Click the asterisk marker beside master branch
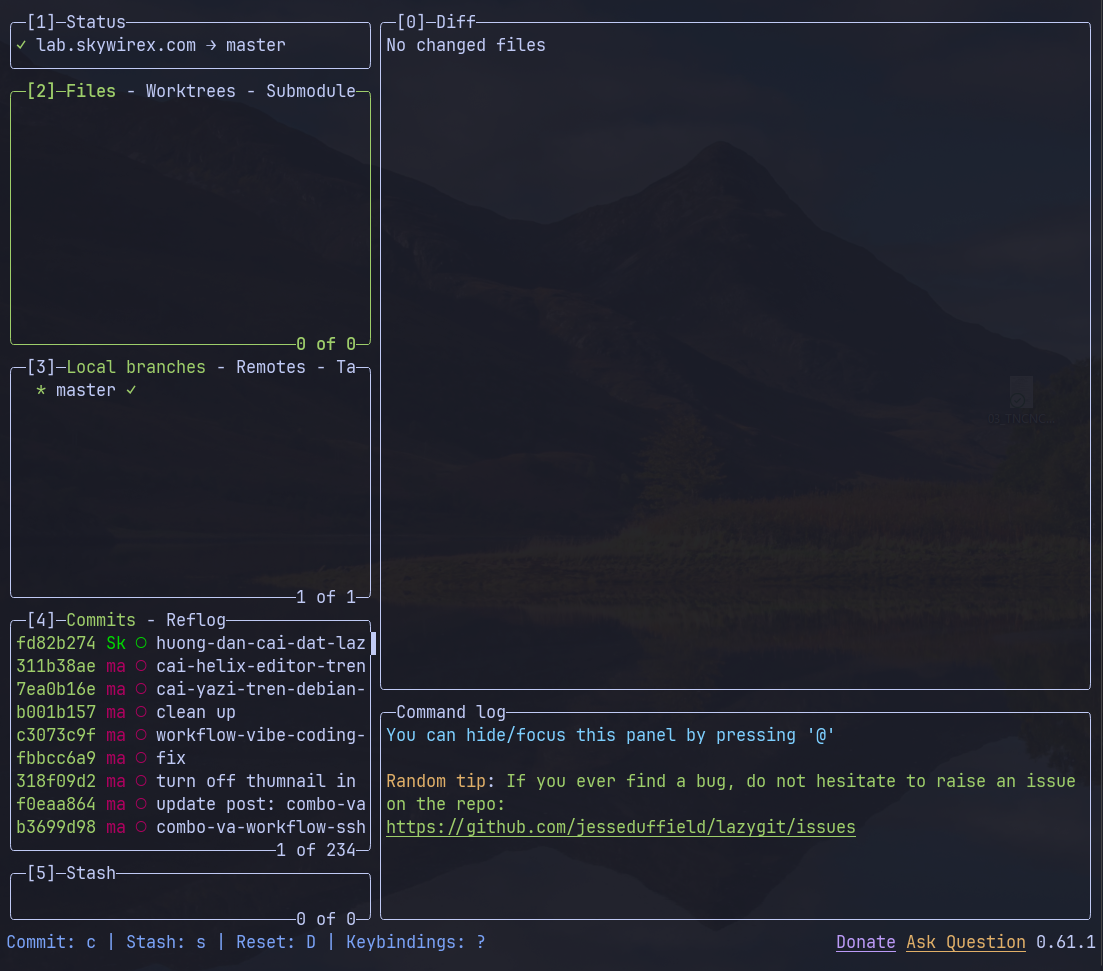1103x971 pixels. click(41, 390)
